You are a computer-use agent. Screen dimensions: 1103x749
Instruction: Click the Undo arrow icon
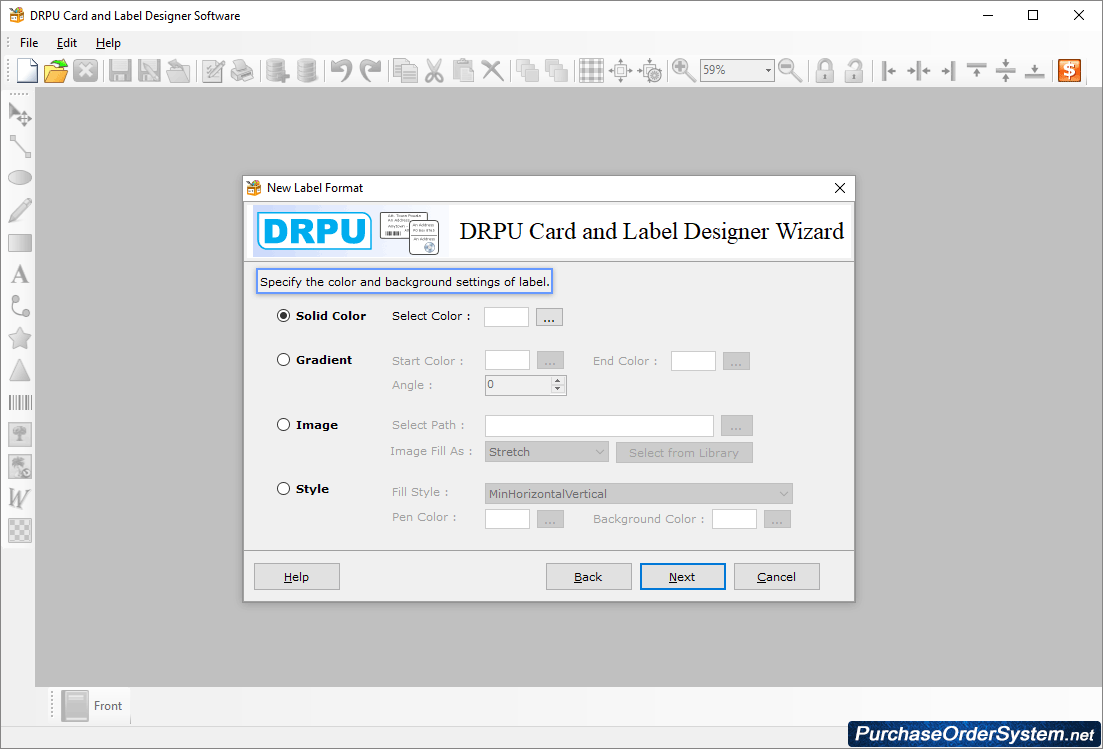pos(341,70)
